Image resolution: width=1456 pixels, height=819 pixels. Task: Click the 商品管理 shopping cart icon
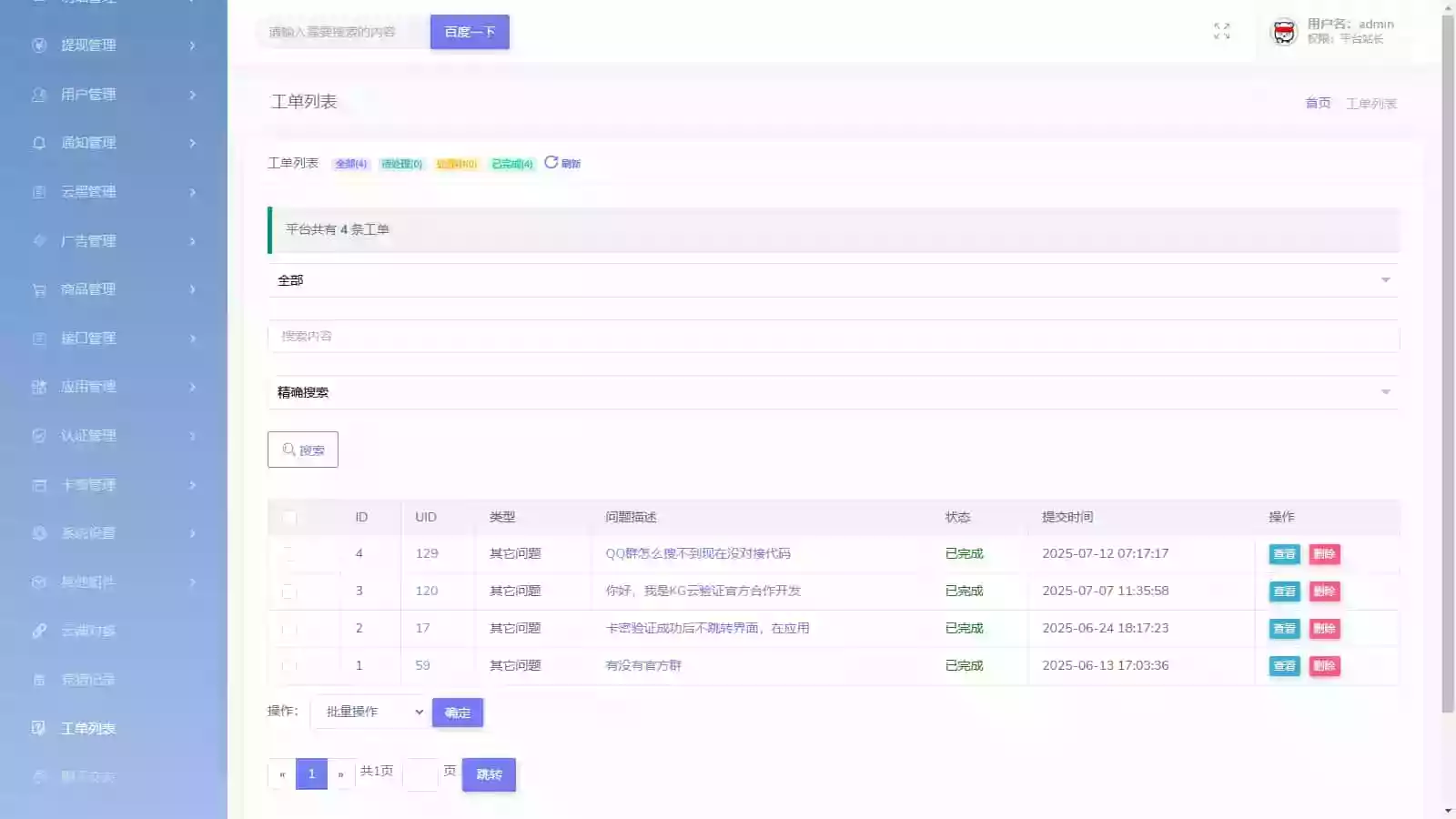click(37, 289)
